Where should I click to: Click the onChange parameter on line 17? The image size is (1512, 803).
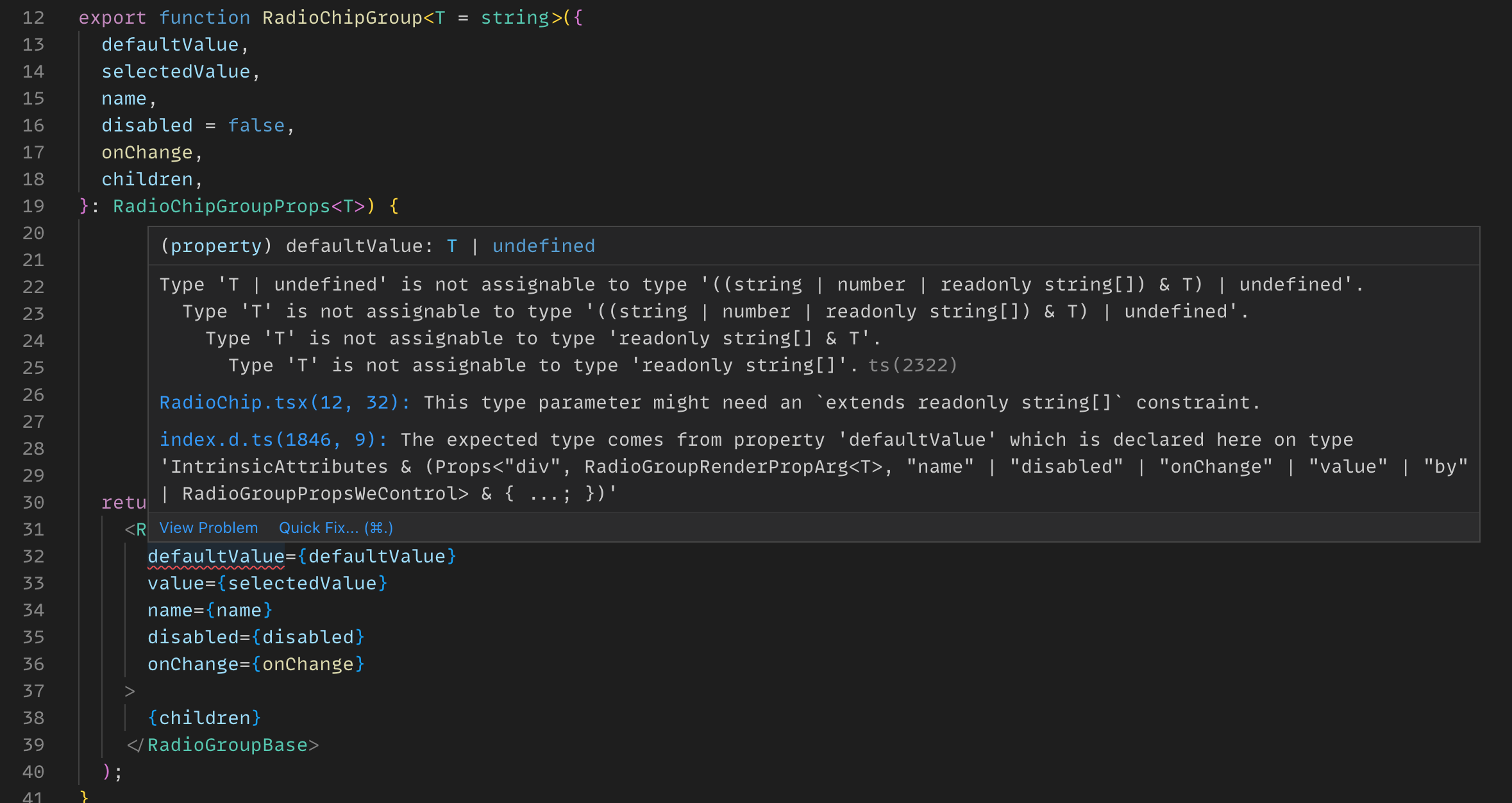(x=147, y=153)
